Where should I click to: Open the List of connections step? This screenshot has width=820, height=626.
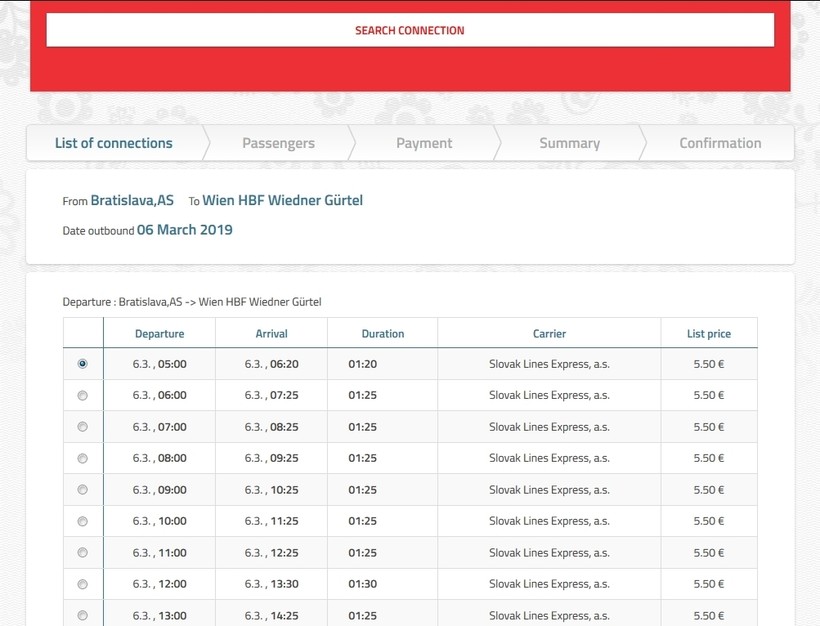114,143
